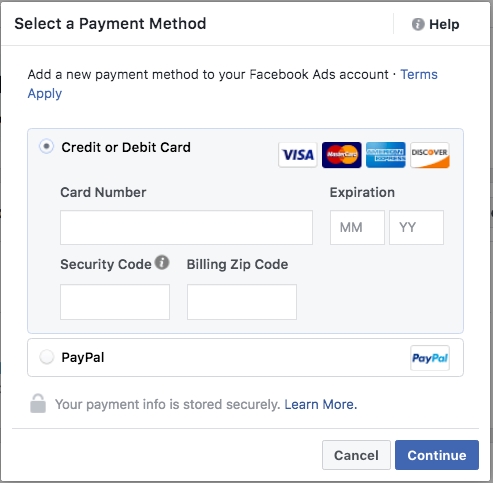Screen dimensions: 493x483
Task: Select the Credit or Debit Card radio button
Action: [46, 146]
